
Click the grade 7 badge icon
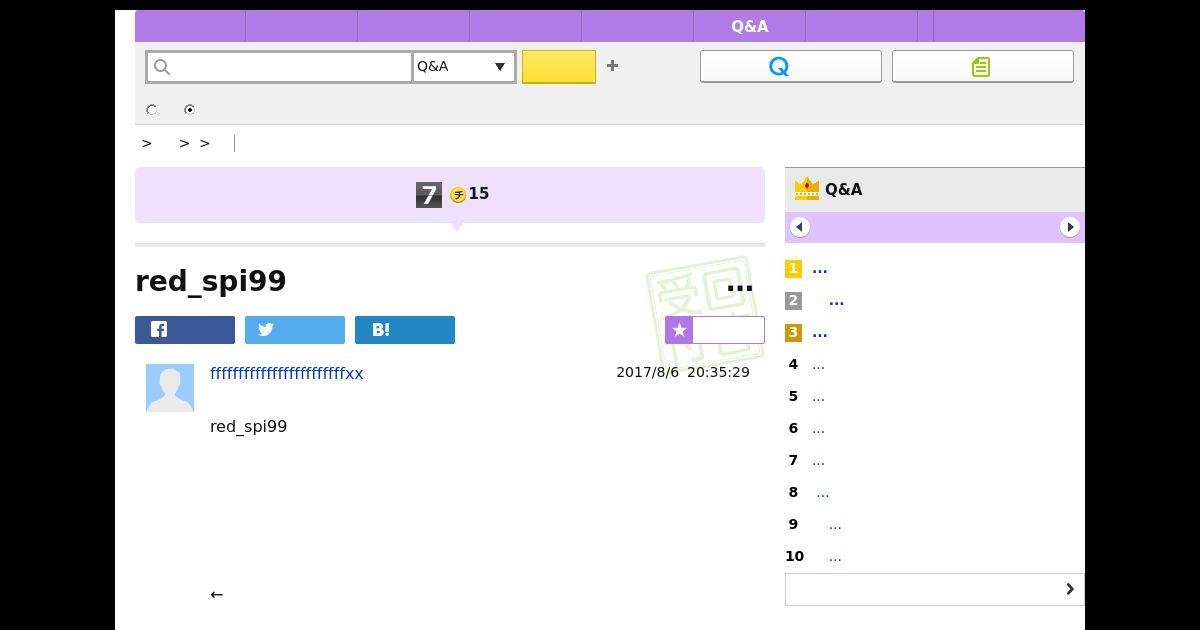point(429,195)
